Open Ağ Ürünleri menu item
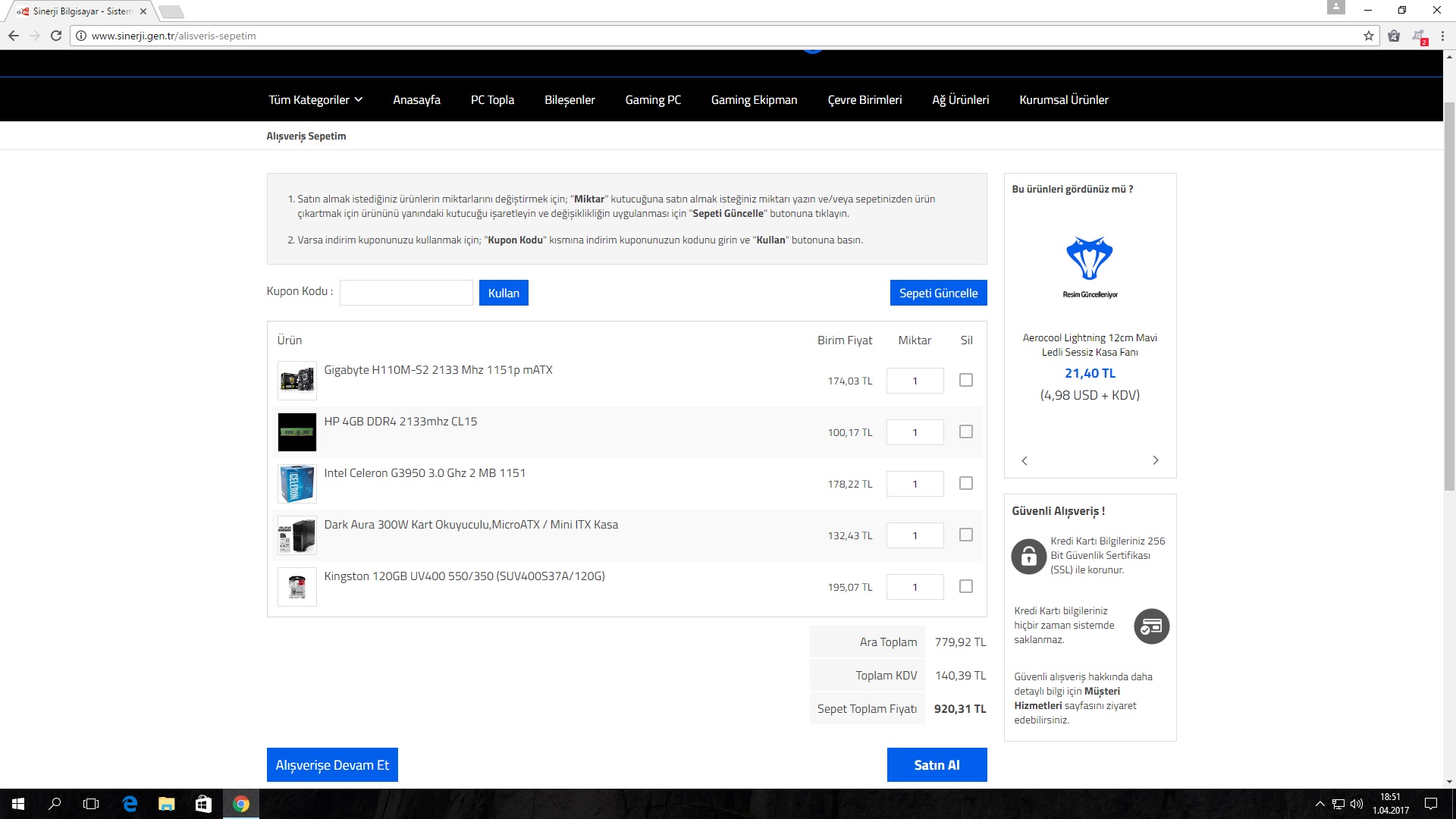 coord(960,99)
